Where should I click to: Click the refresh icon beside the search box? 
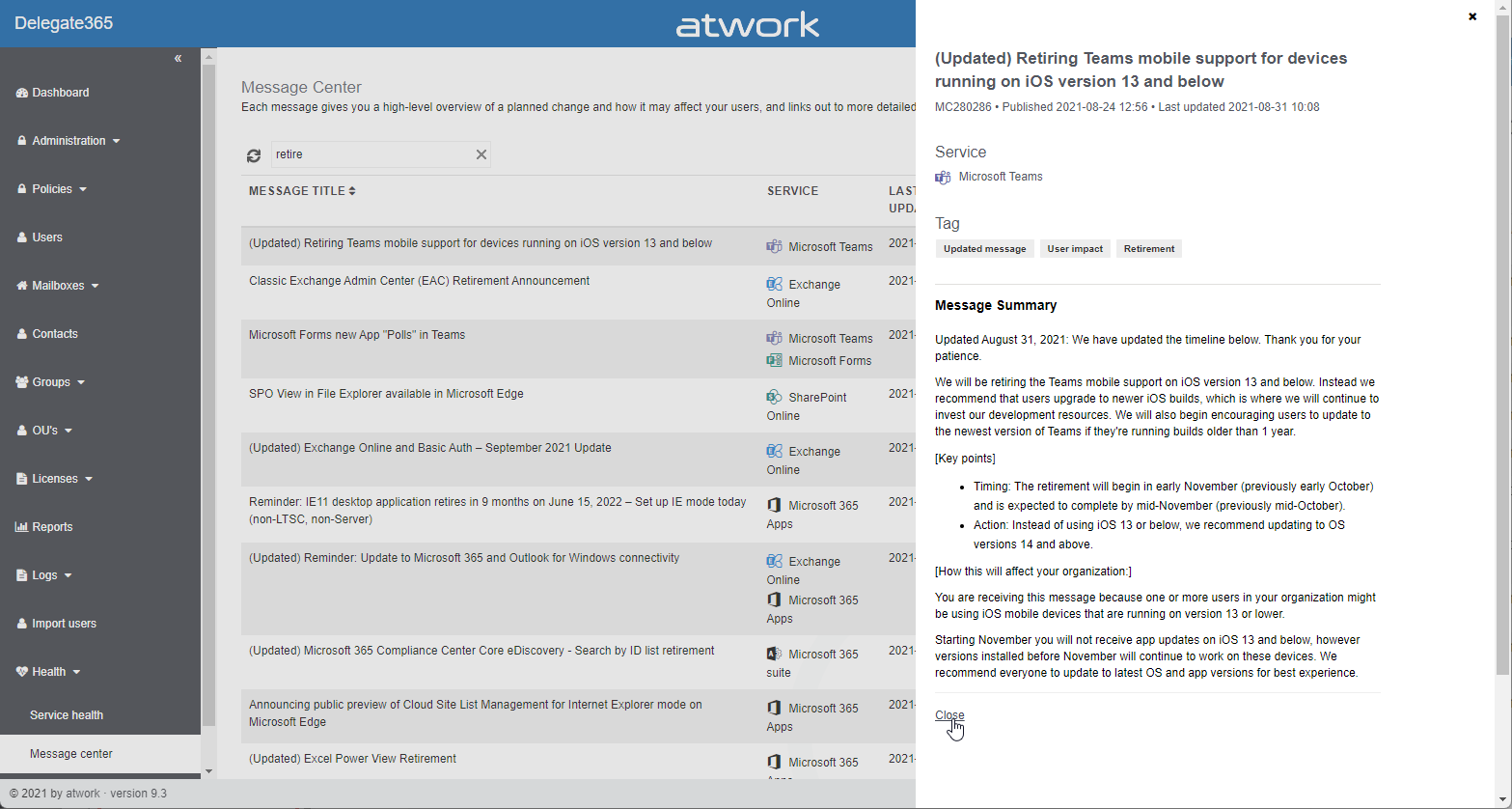click(254, 155)
